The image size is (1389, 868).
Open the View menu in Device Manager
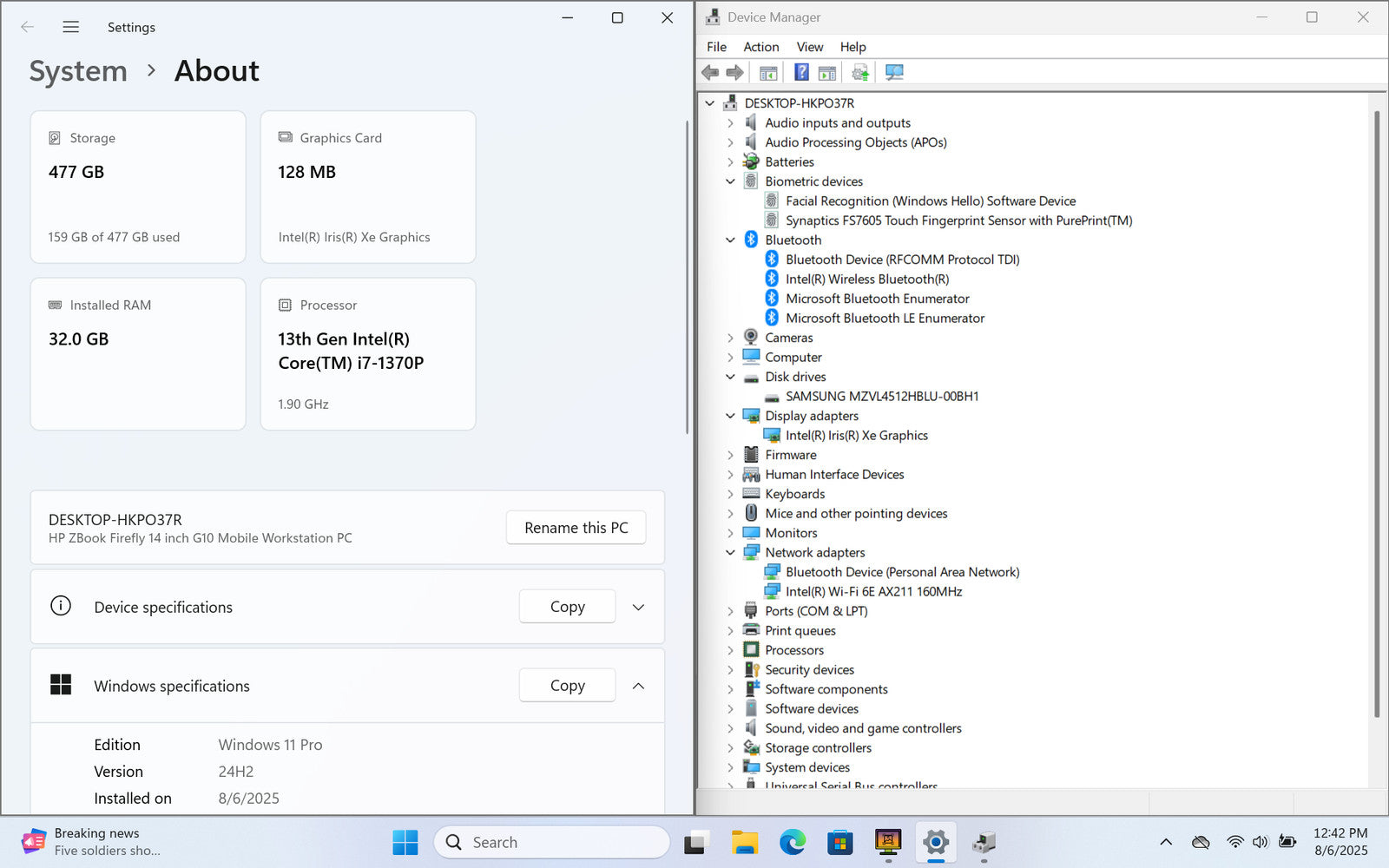pyautogui.click(x=809, y=47)
